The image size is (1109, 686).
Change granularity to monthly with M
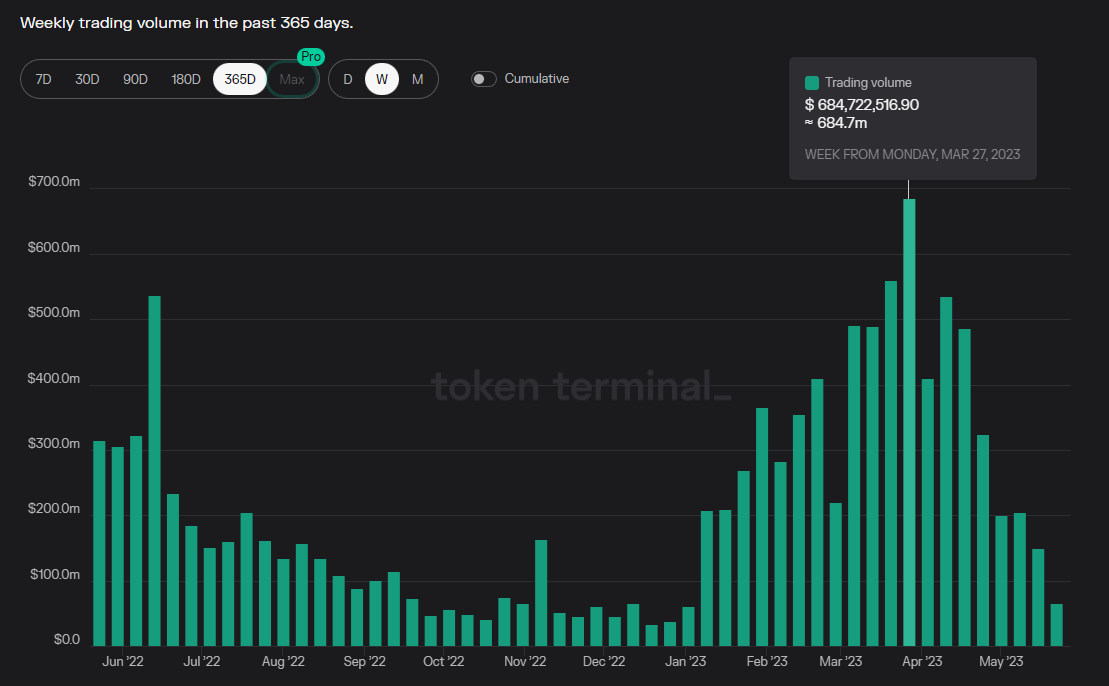(417, 79)
